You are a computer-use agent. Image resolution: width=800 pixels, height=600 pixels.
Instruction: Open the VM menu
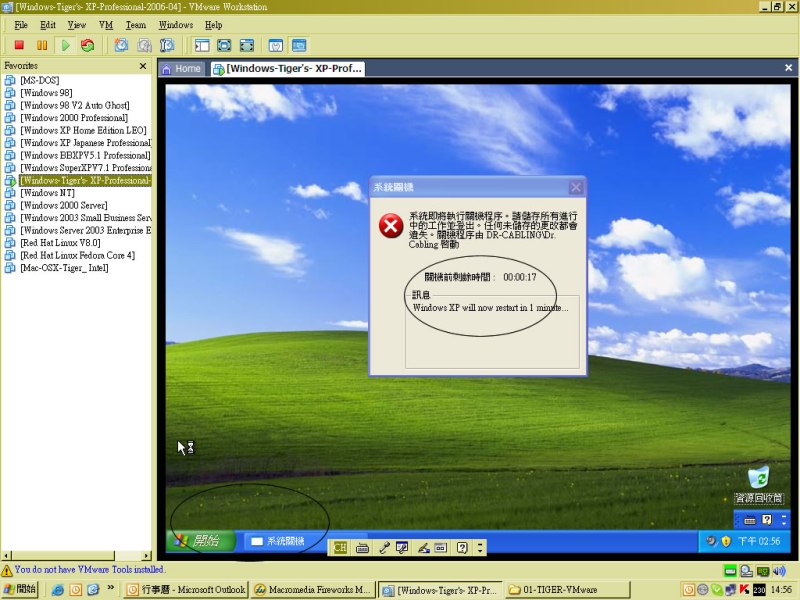click(106, 24)
